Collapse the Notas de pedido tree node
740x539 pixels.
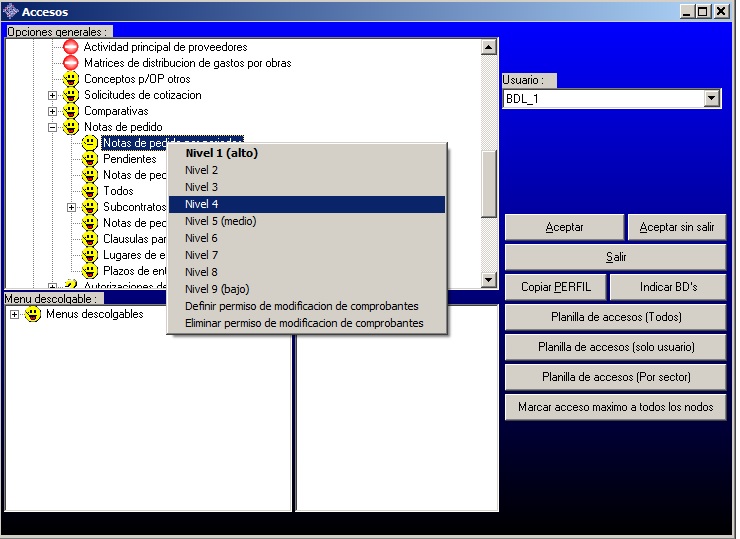click(53, 127)
